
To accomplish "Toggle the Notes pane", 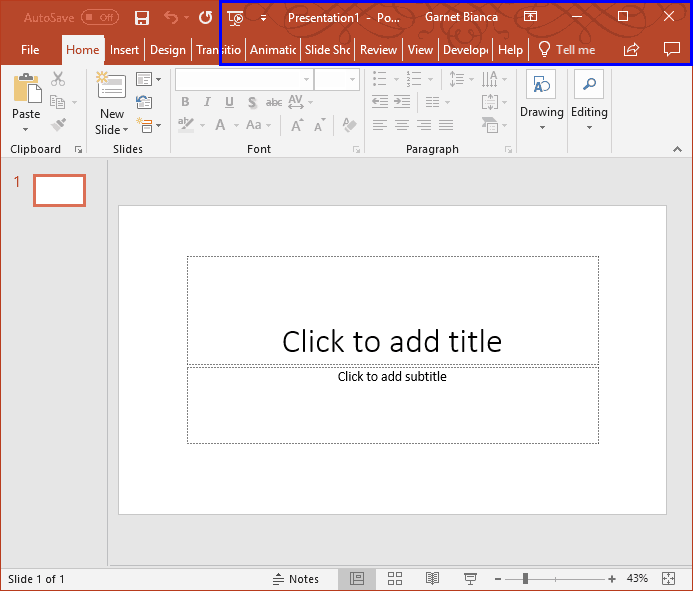I will click(x=296, y=579).
